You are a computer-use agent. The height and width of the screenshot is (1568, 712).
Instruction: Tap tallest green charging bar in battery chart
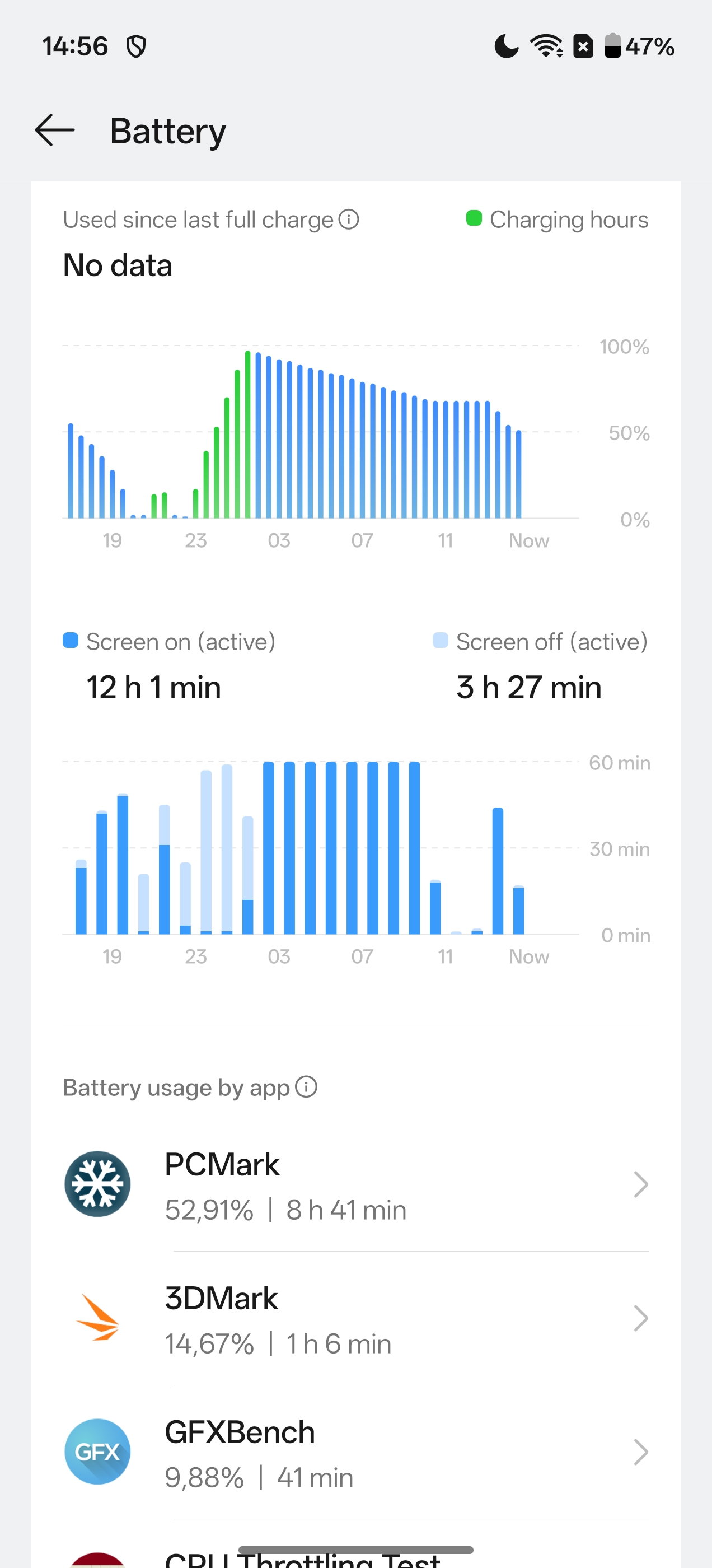pos(247,435)
